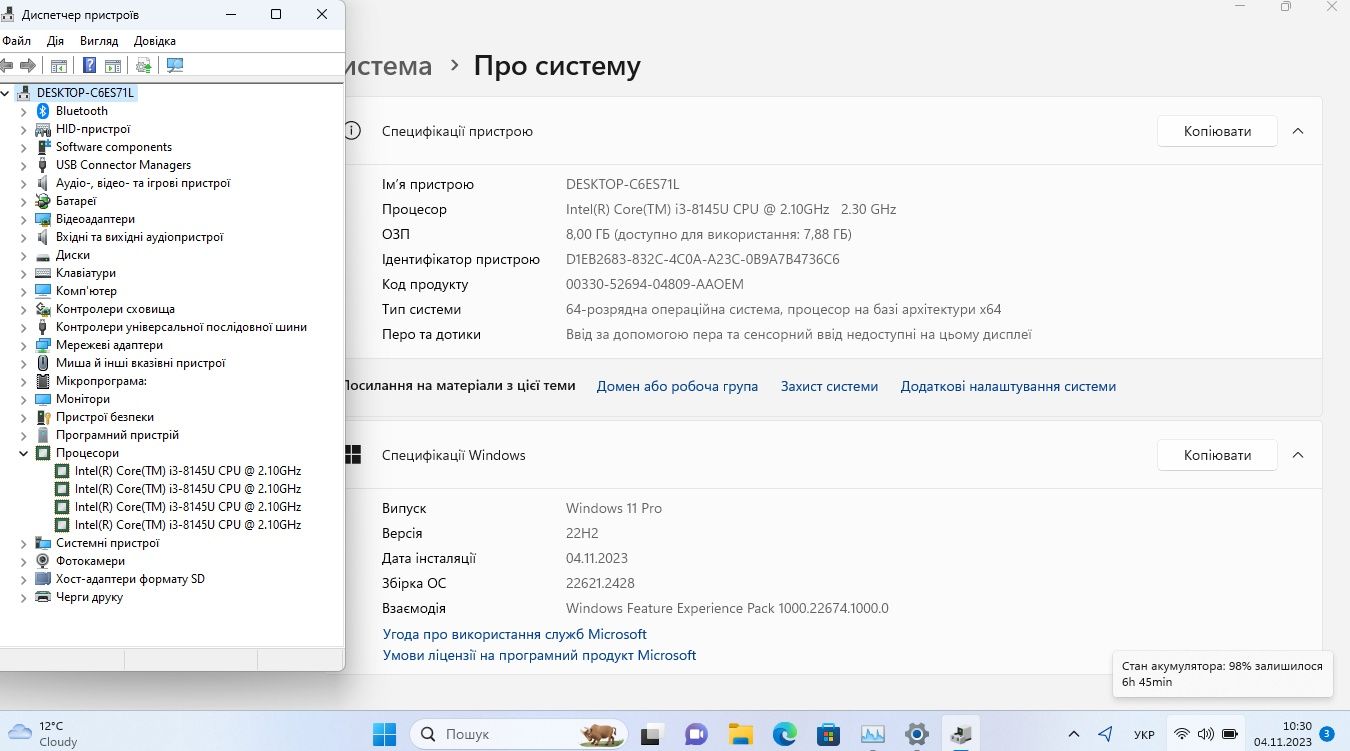Open Task View from taskbar

[x=650, y=735]
